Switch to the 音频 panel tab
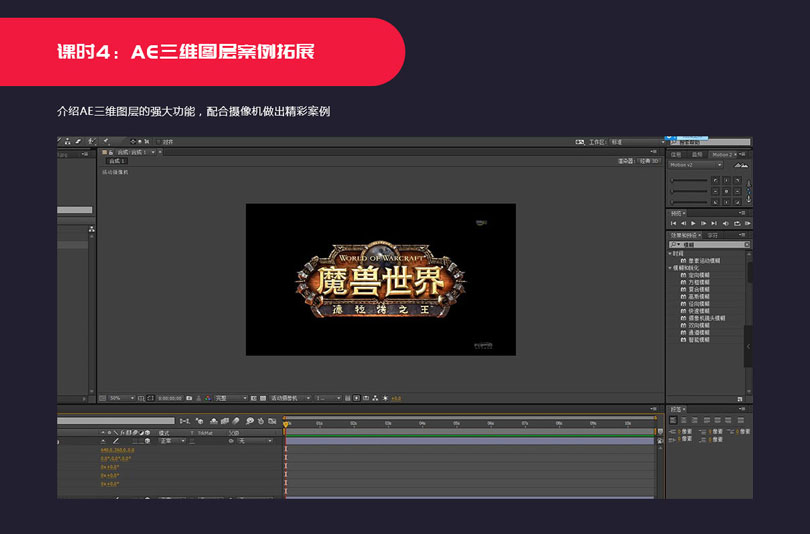 (697, 154)
